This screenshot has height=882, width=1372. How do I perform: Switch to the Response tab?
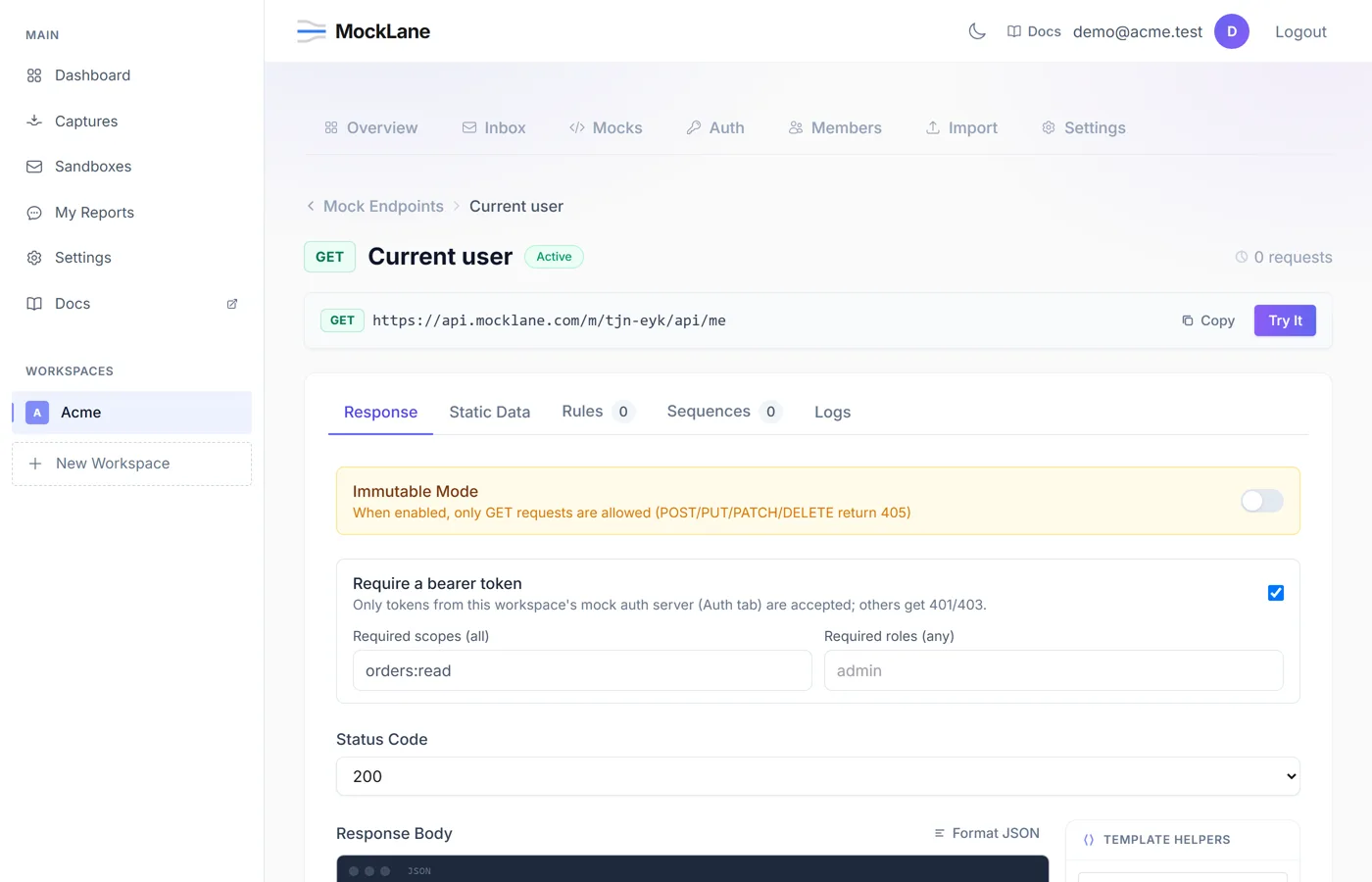click(380, 413)
